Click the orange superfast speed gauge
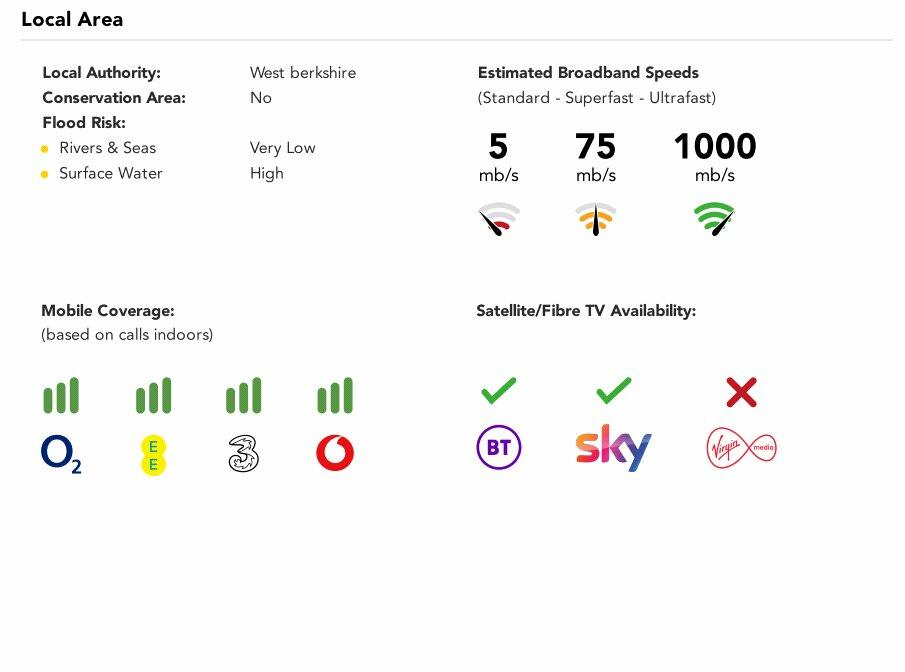905x672 pixels. (596, 218)
